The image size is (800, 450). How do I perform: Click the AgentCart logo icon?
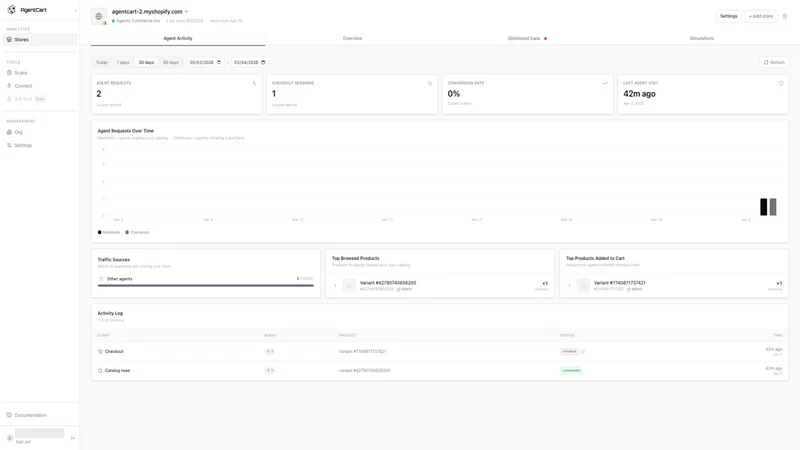tap(11, 10)
